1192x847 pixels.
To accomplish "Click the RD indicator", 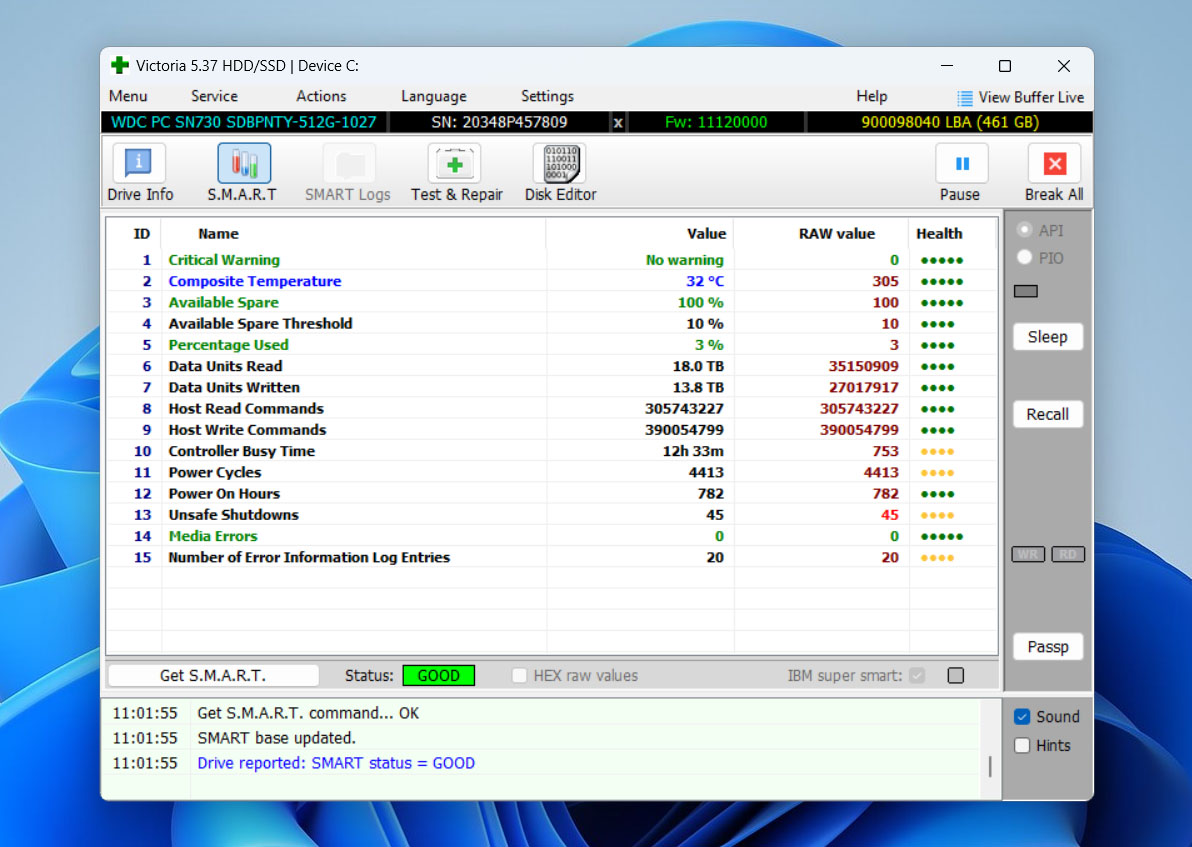I will pyautogui.click(x=1067, y=554).
